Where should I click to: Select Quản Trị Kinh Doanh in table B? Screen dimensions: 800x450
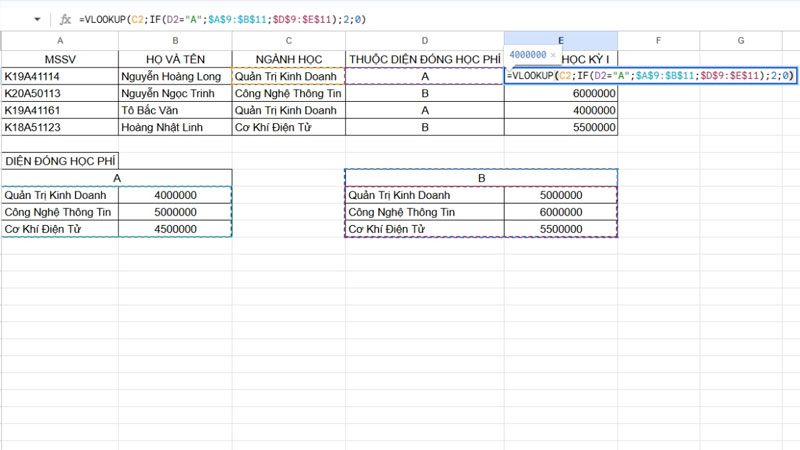point(424,195)
